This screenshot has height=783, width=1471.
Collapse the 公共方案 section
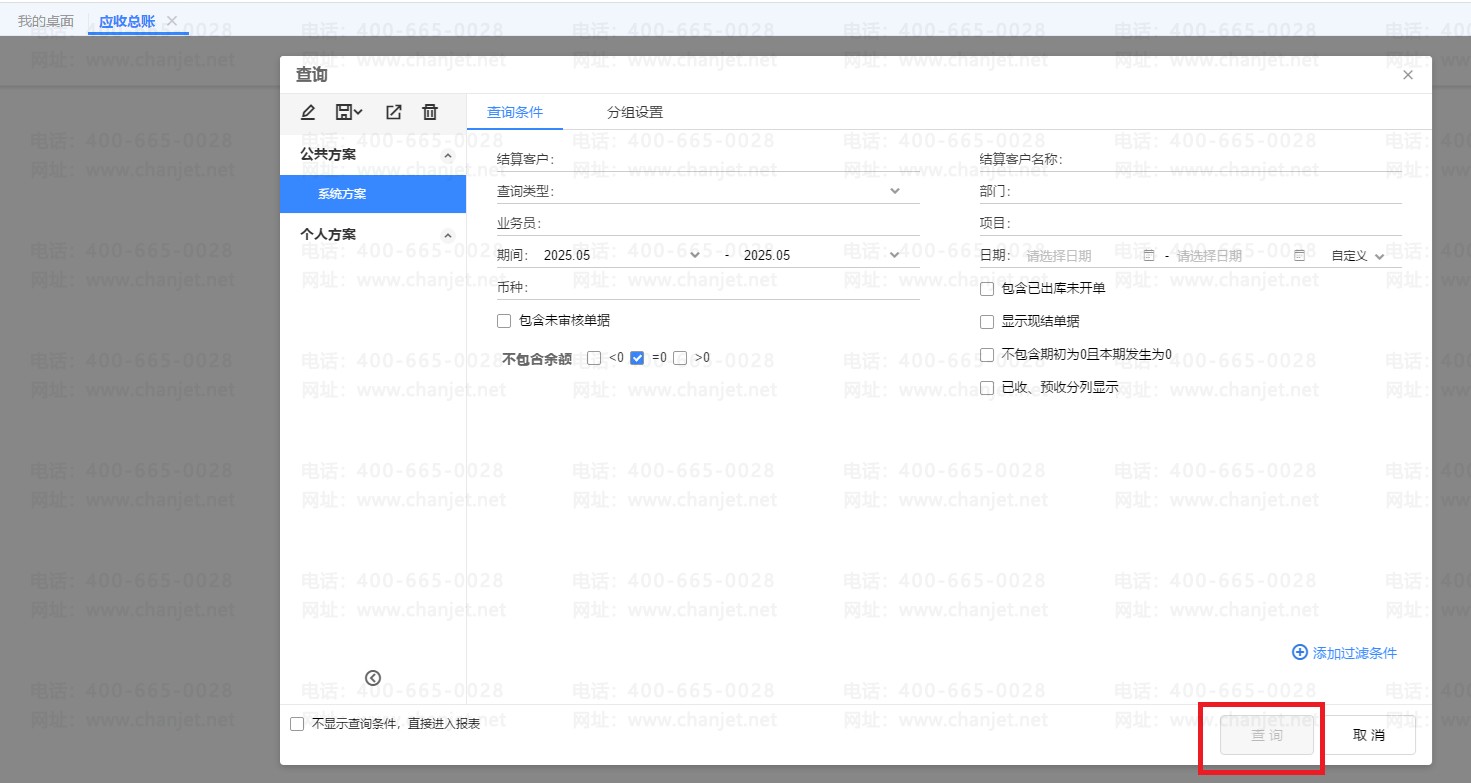click(447, 155)
